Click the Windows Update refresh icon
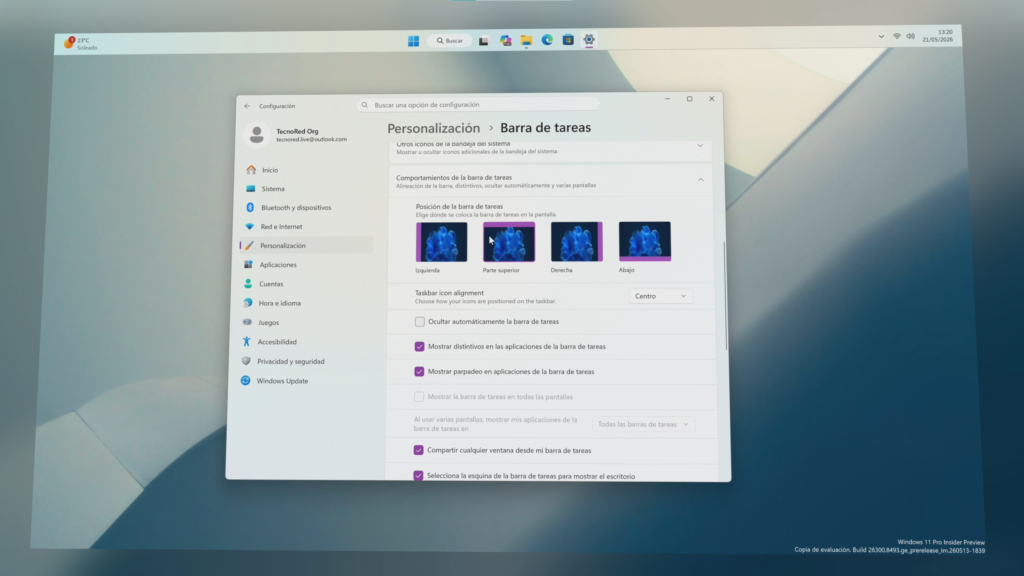The image size is (1024, 576). 246,381
